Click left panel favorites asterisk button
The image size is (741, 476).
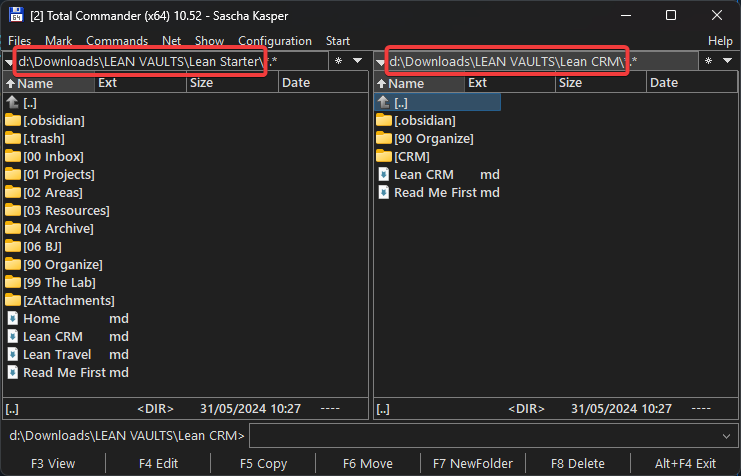click(x=338, y=61)
